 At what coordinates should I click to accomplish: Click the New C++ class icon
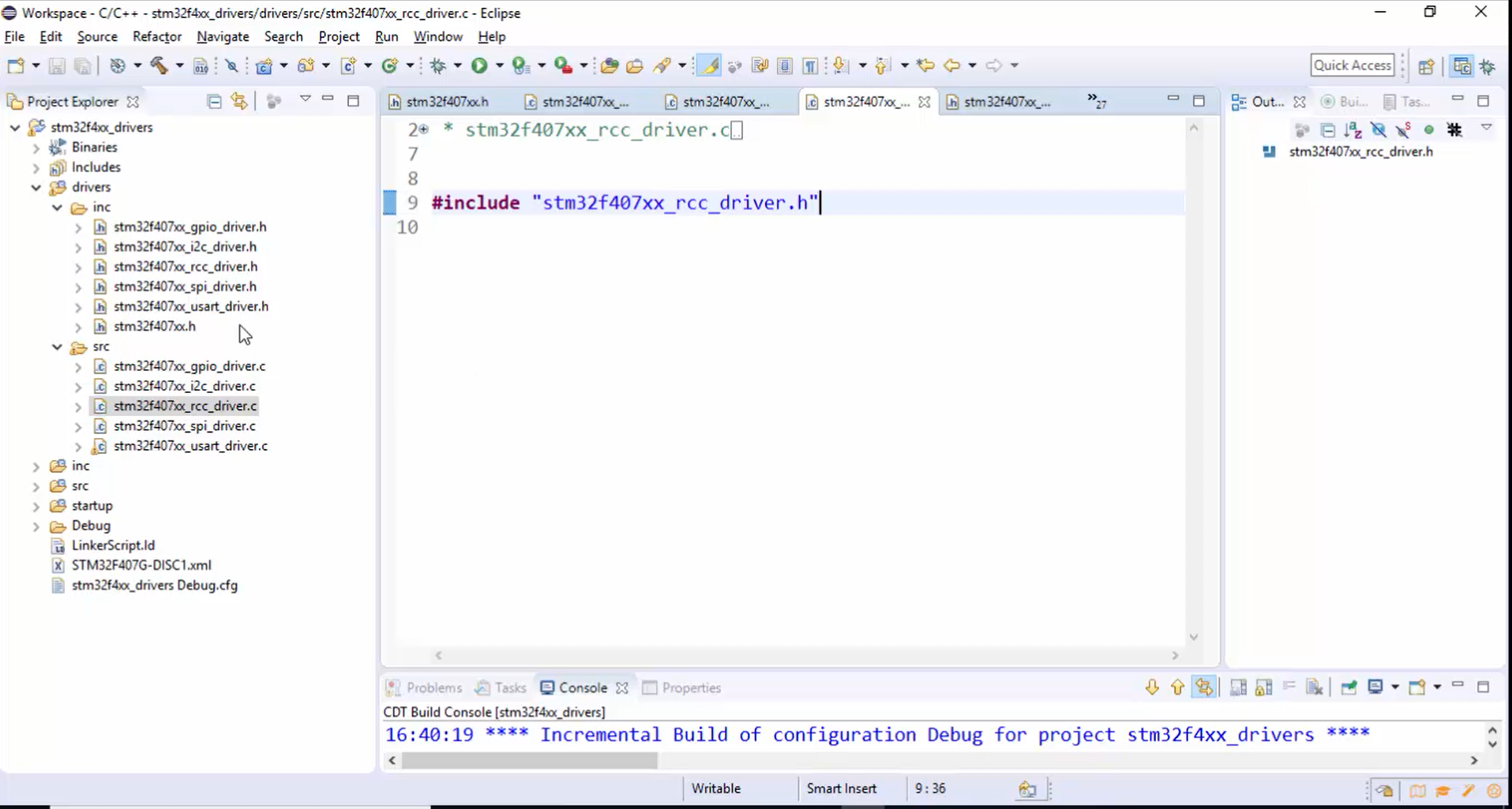(390, 66)
